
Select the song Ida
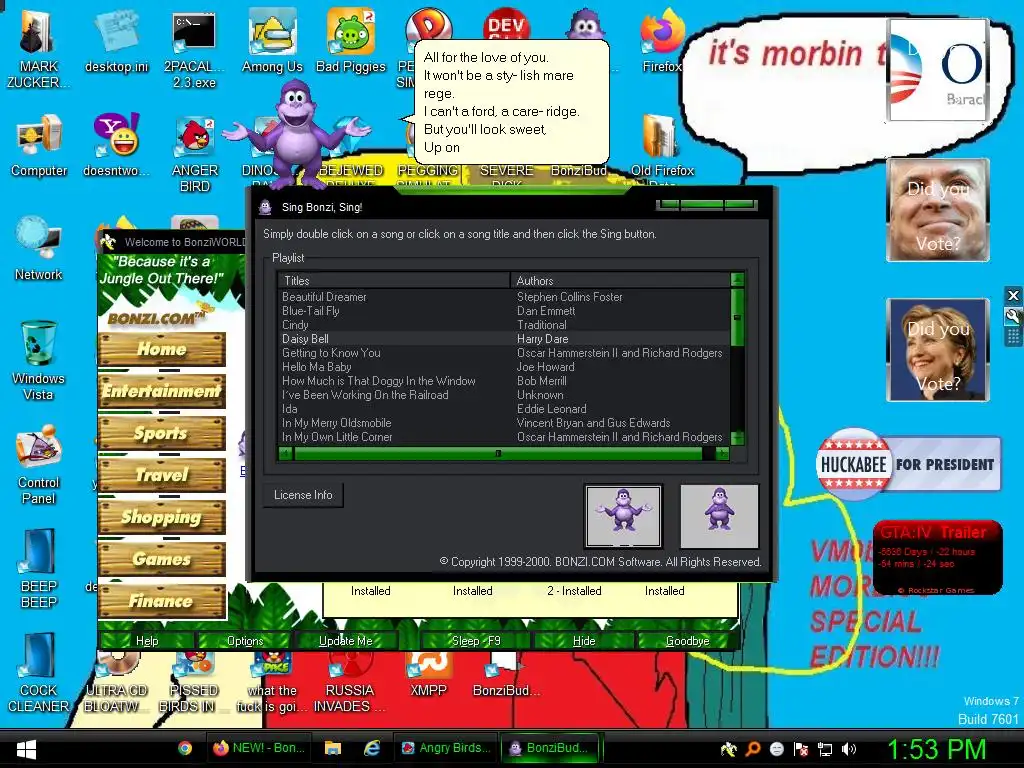coord(504,409)
